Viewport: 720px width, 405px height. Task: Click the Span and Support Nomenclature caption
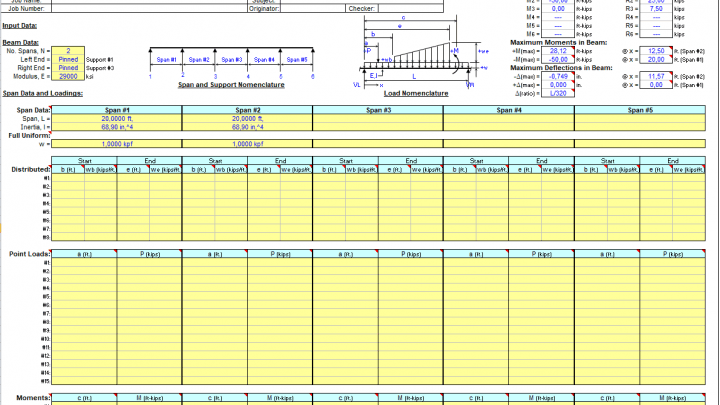coord(231,85)
